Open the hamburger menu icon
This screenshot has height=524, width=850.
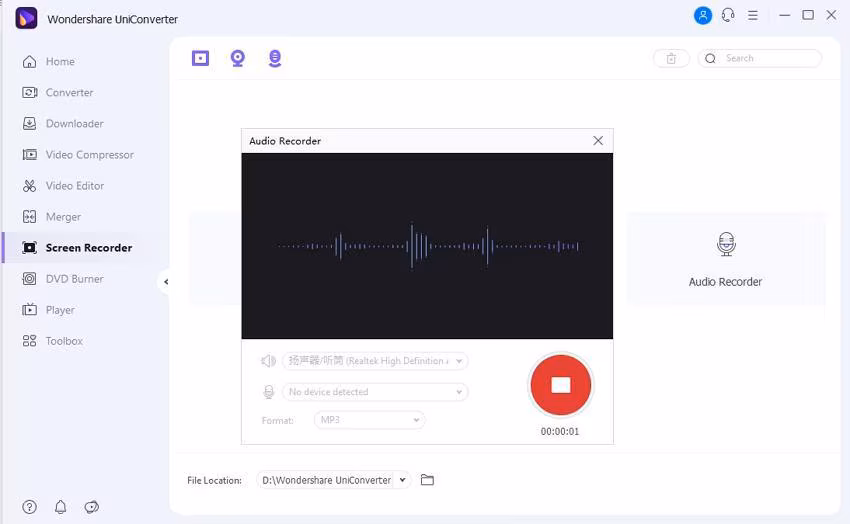(x=752, y=15)
